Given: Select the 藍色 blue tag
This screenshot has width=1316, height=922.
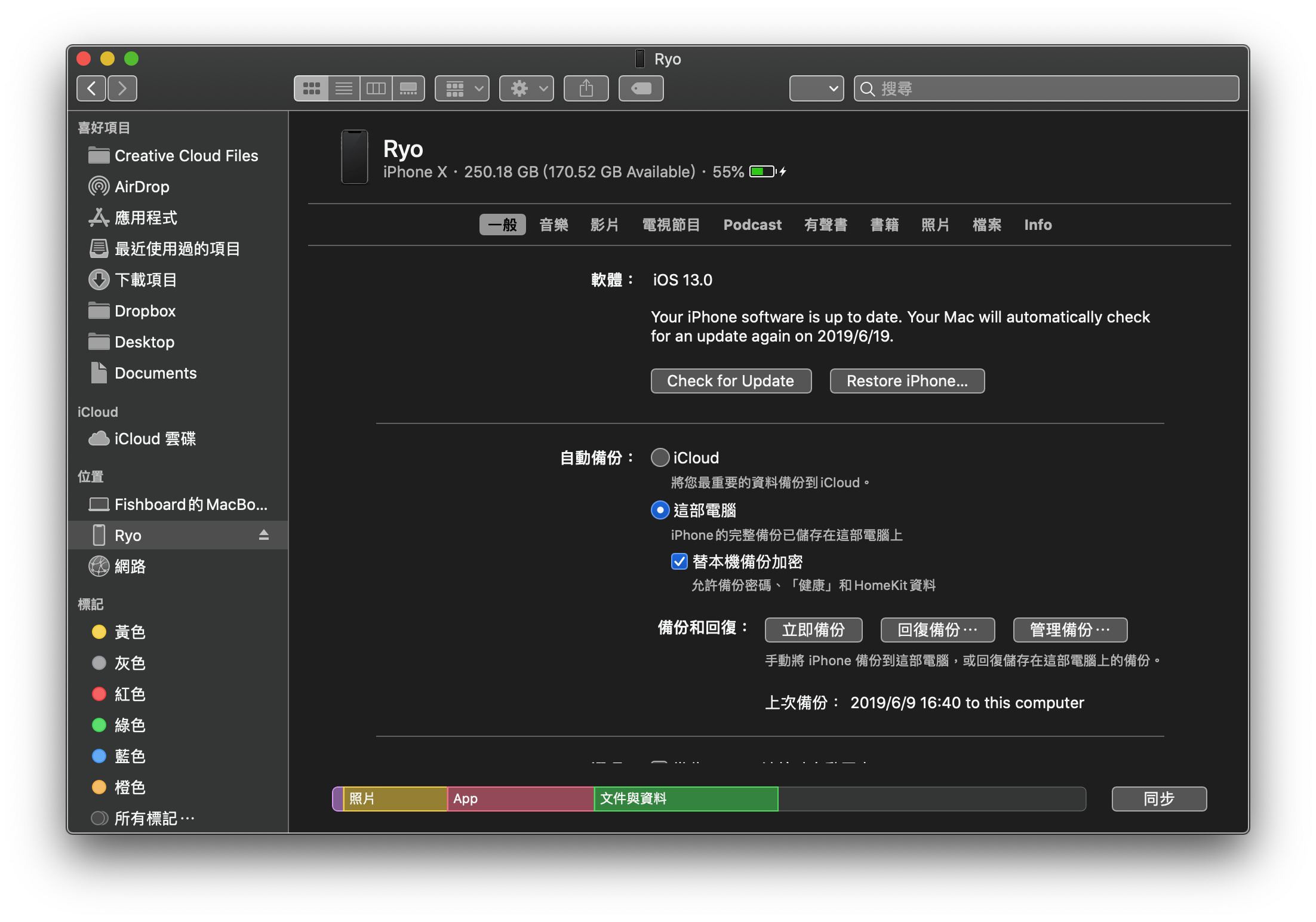Looking at the screenshot, I should click(x=178, y=757).
